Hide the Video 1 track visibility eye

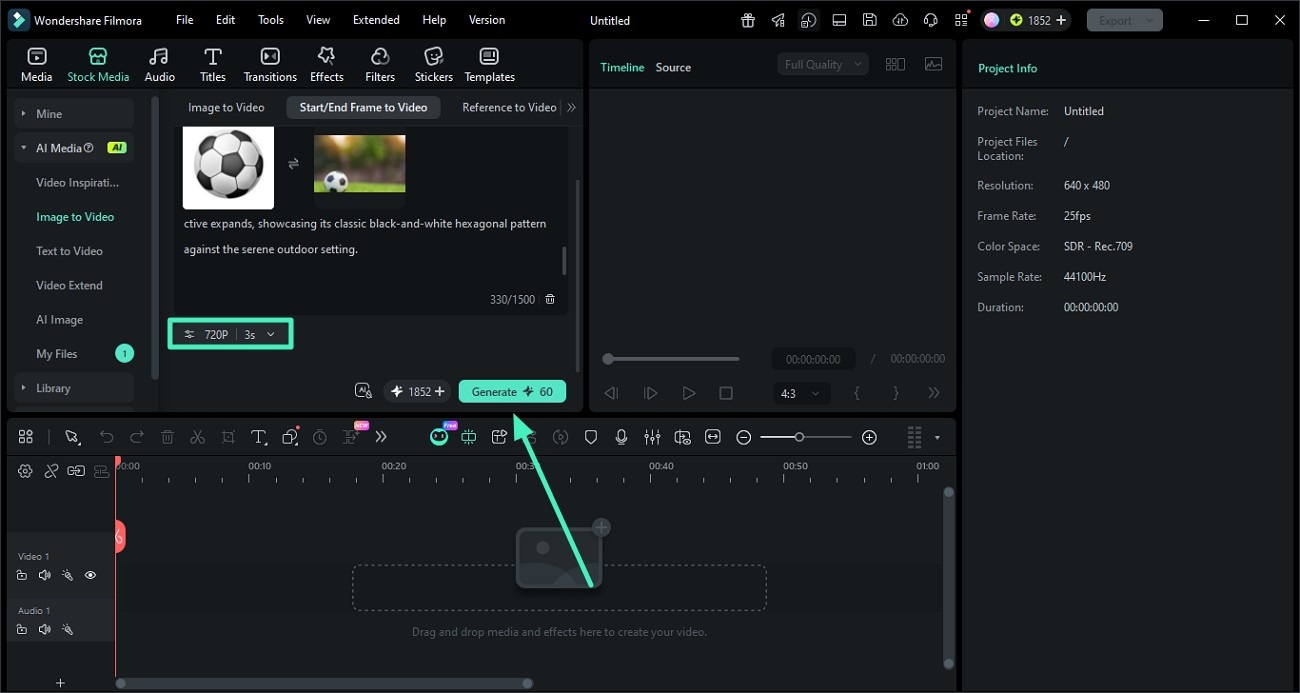tap(90, 575)
